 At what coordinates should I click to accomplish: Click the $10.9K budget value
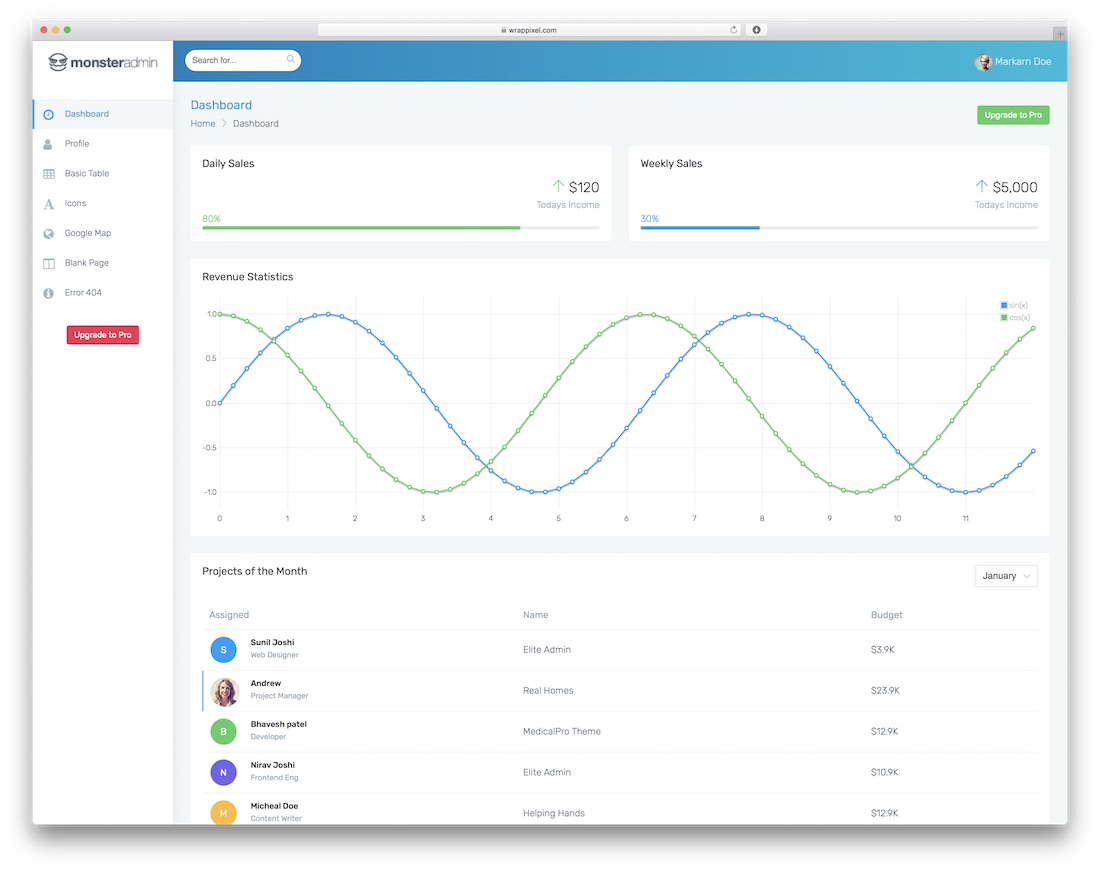coord(885,772)
